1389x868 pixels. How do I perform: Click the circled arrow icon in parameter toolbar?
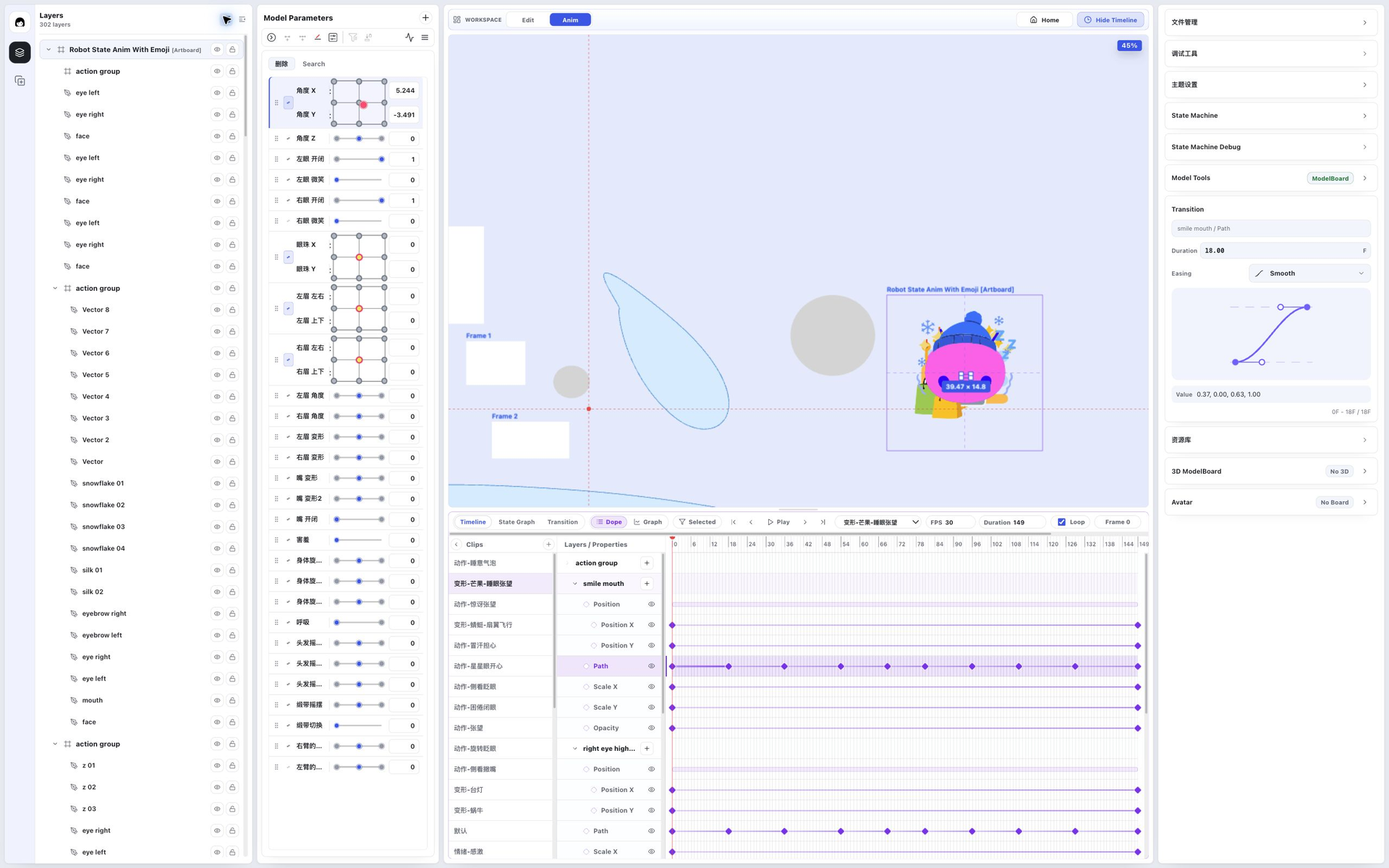tap(271, 38)
